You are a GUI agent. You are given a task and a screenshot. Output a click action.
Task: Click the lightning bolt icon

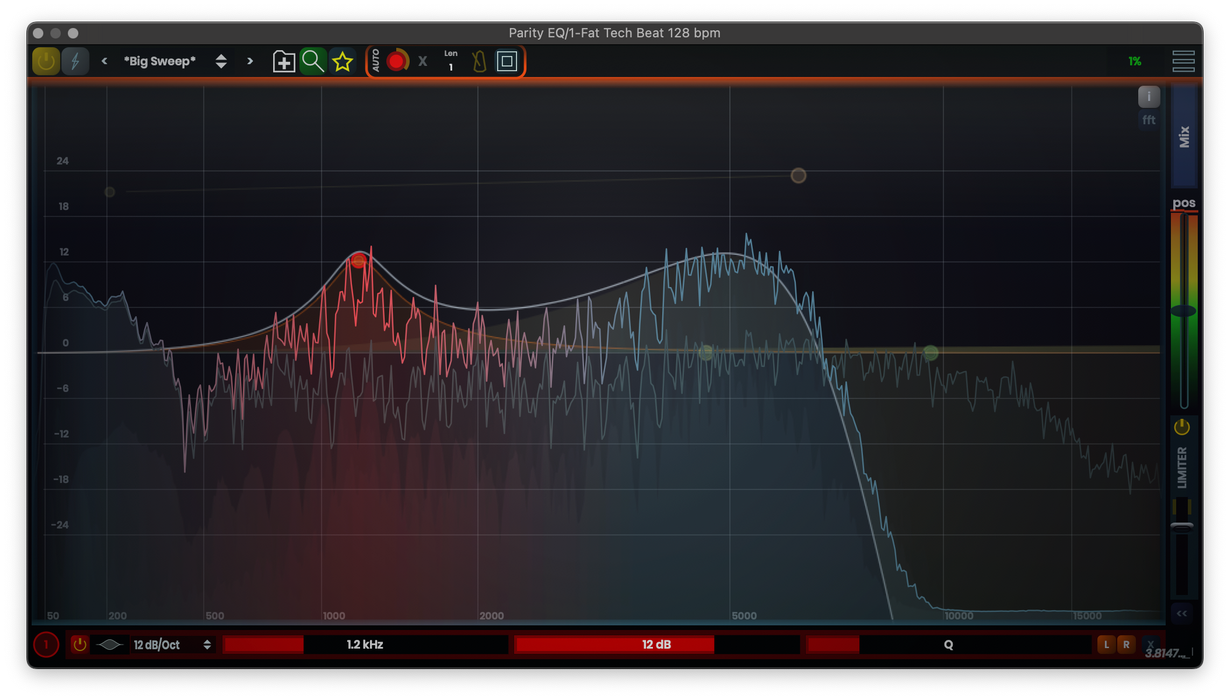tap(75, 61)
